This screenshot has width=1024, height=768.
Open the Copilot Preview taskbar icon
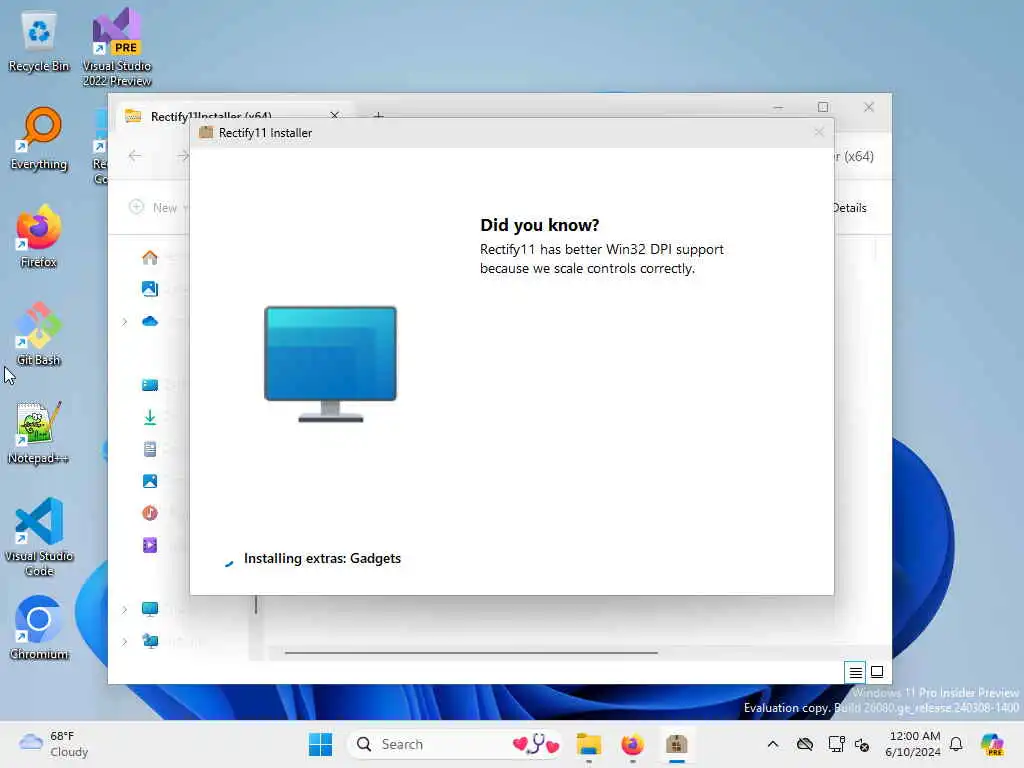click(992, 744)
